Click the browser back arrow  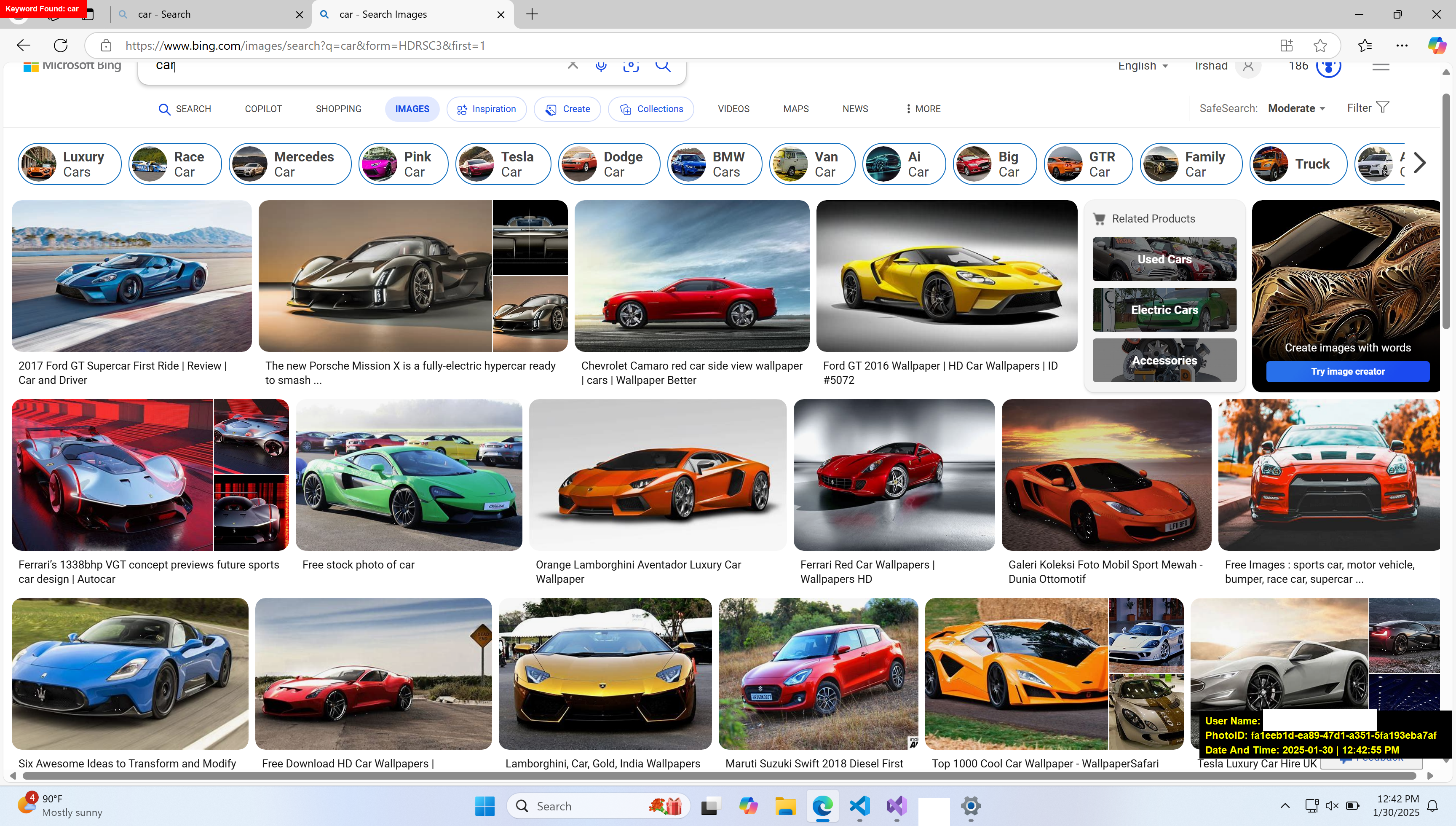coord(23,46)
